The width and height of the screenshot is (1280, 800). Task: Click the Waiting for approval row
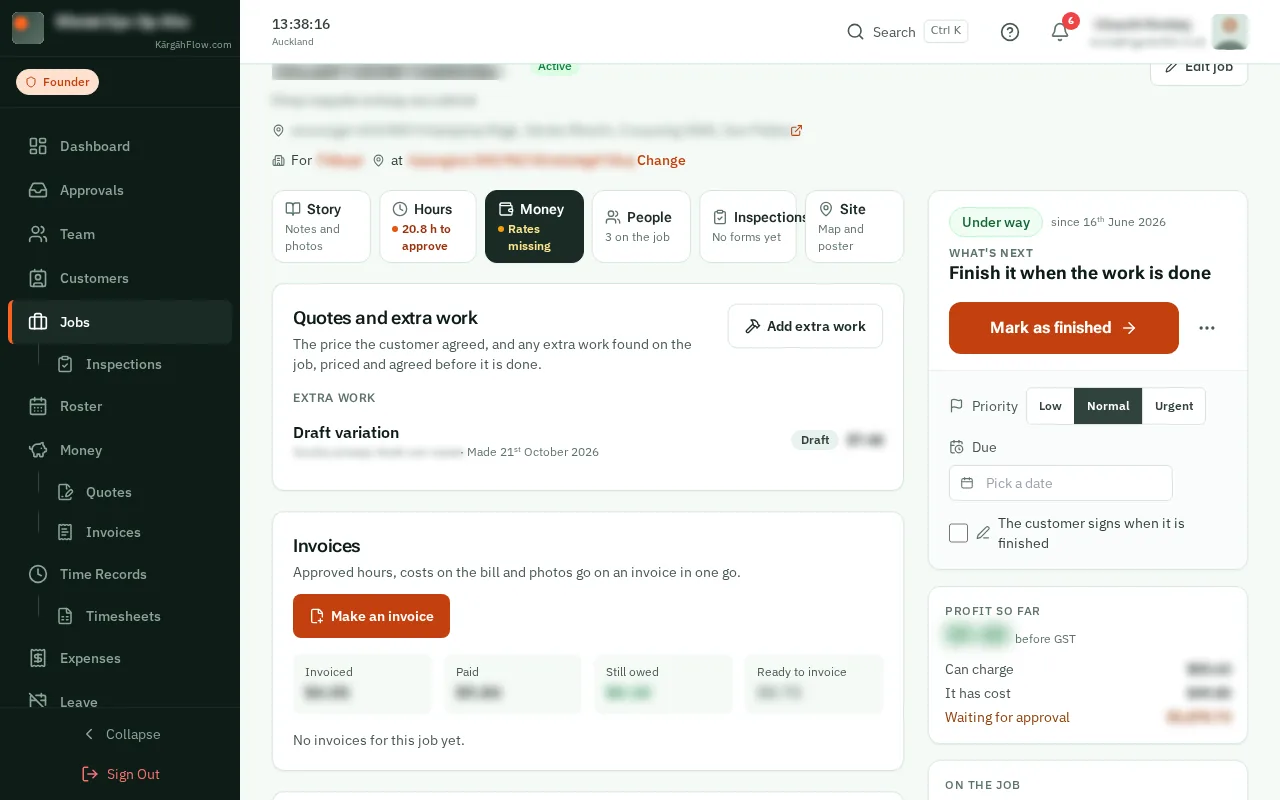(1088, 717)
